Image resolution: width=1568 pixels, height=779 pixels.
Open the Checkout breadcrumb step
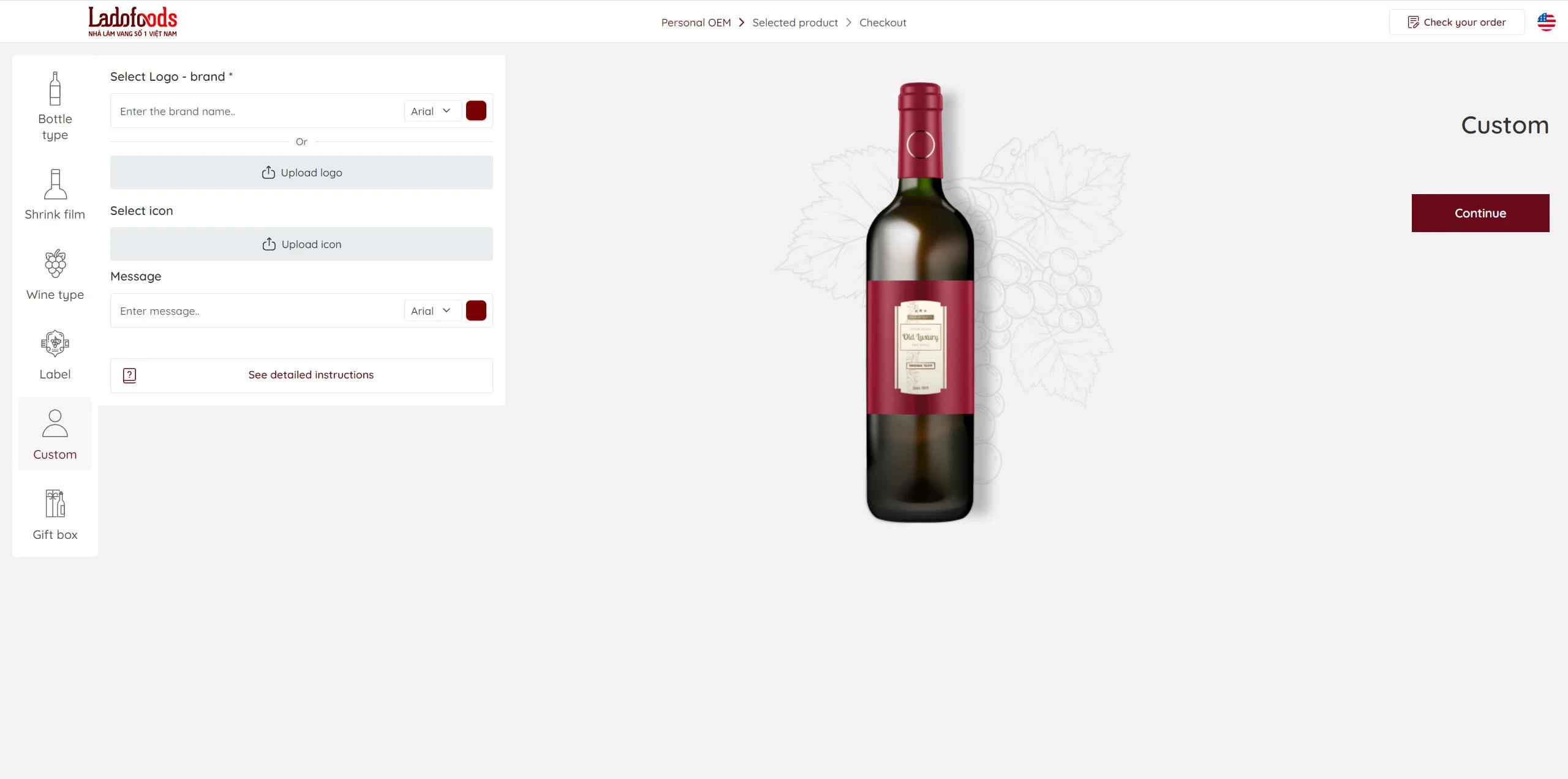click(883, 23)
